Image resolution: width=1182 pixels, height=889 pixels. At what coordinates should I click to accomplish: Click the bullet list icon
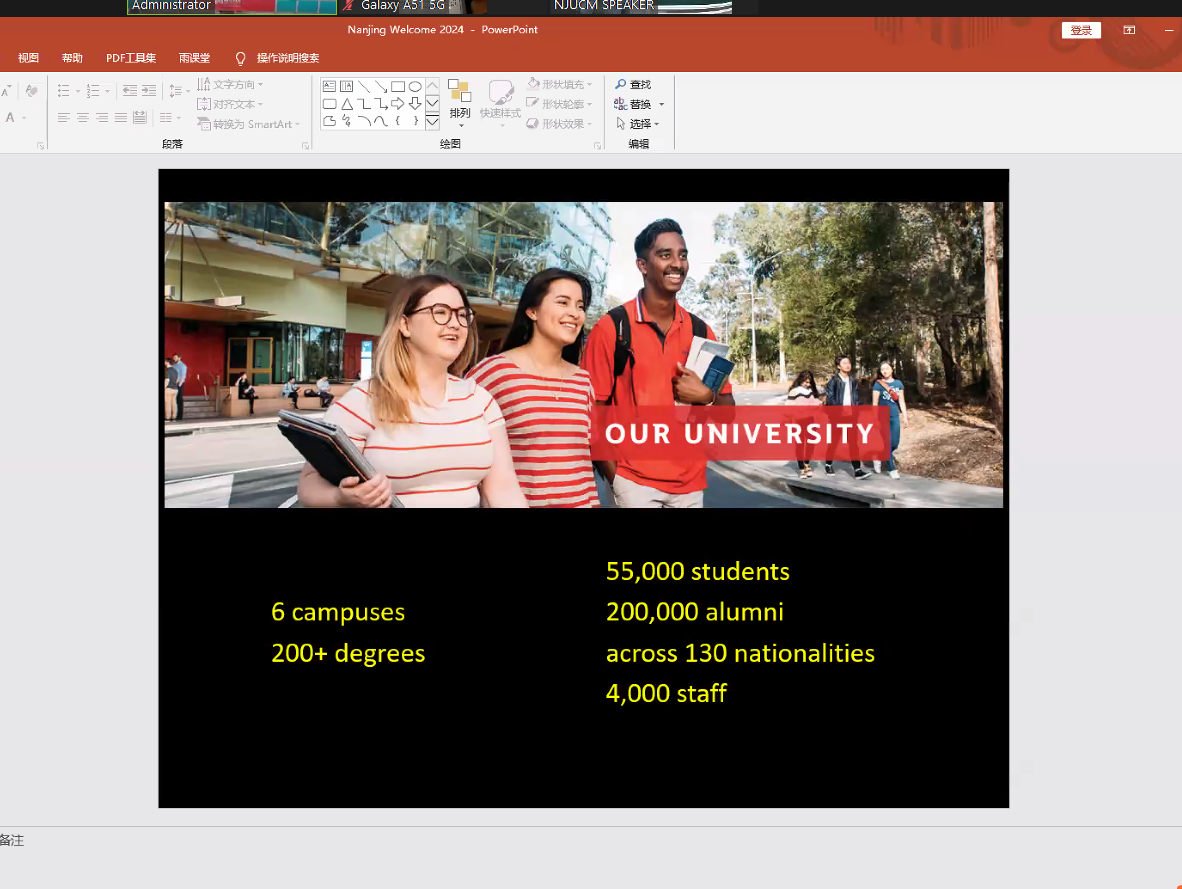[63, 91]
